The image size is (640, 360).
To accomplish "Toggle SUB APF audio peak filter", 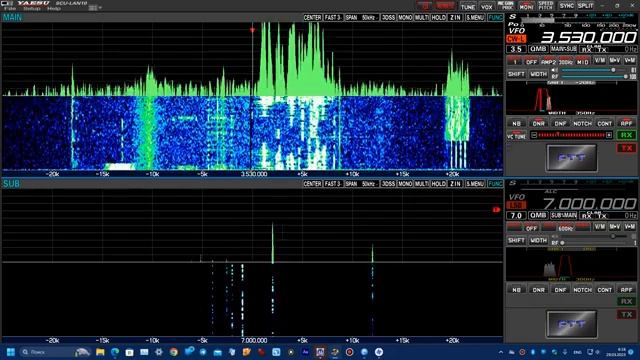I will (x=627, y=289).
